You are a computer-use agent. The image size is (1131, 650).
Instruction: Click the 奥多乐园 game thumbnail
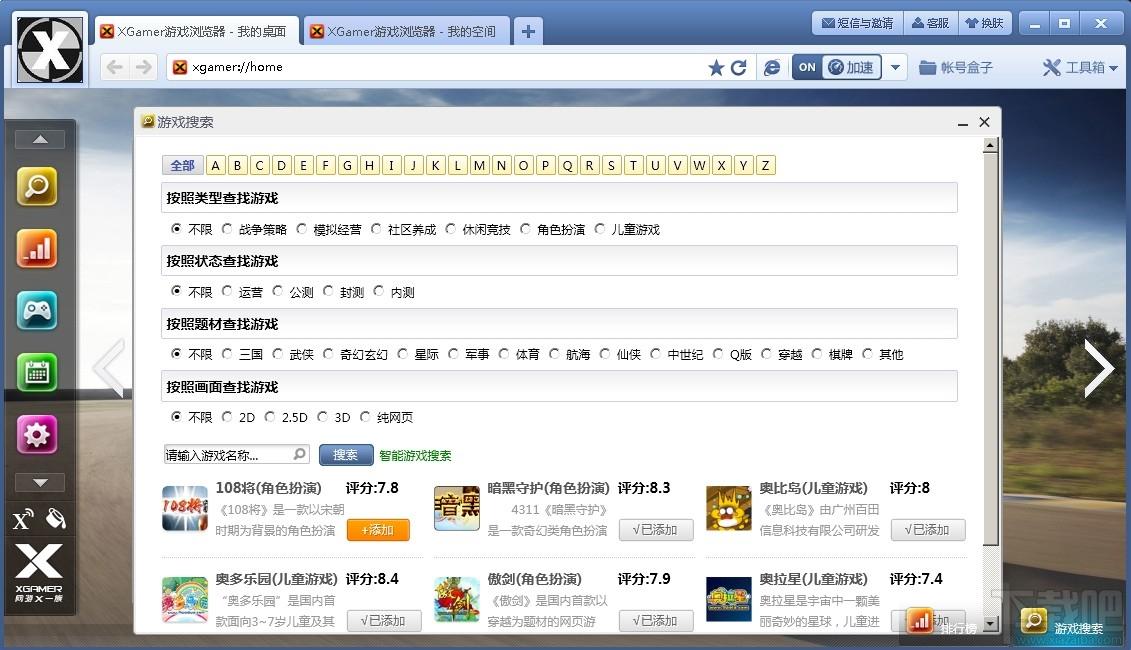coord(185,600)
